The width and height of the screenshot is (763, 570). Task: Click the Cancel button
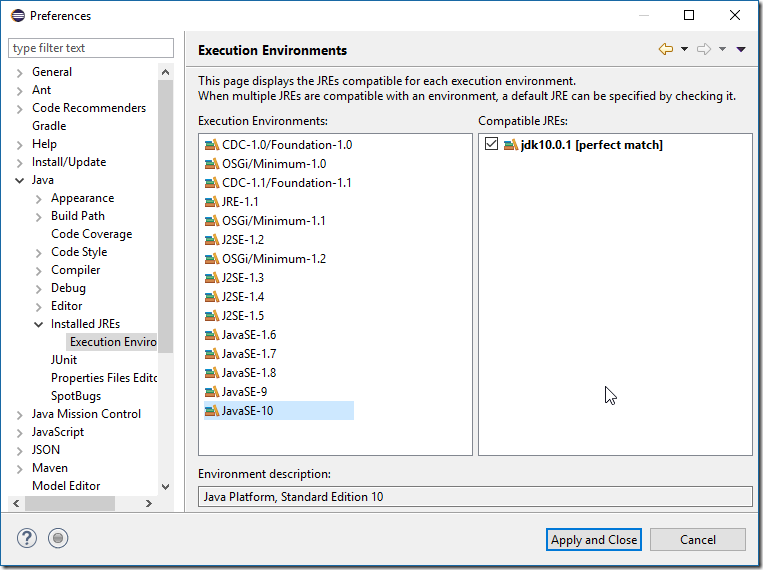698,540
